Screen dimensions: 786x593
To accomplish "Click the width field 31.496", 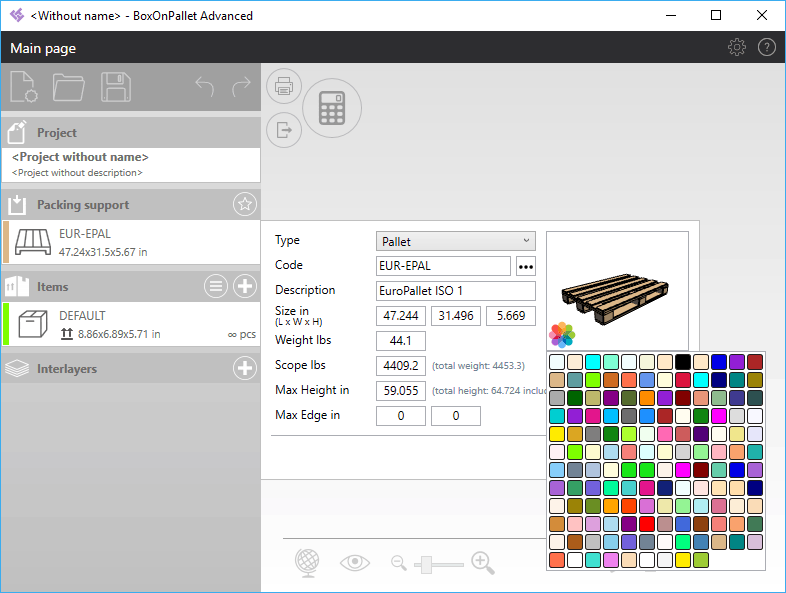I will click(456, 316).
